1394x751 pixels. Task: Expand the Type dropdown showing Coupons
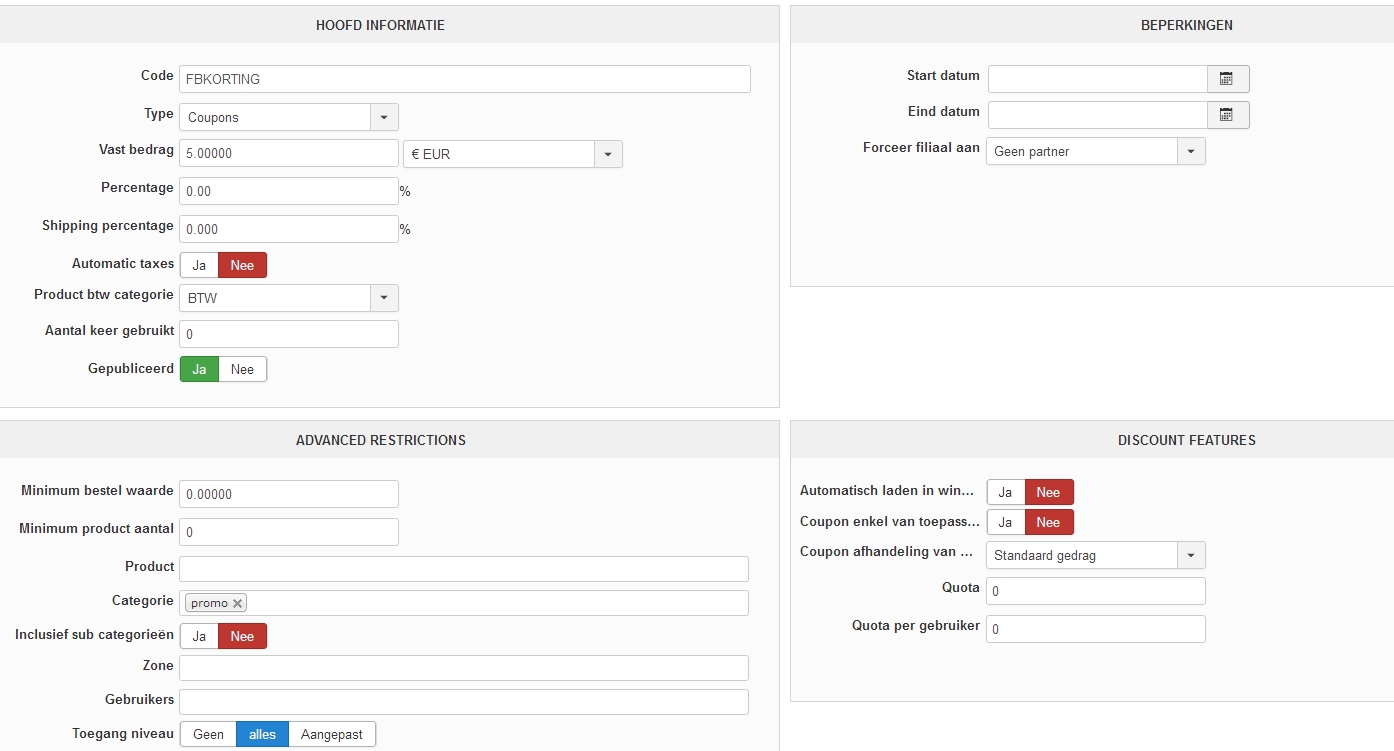pos(384,117)
